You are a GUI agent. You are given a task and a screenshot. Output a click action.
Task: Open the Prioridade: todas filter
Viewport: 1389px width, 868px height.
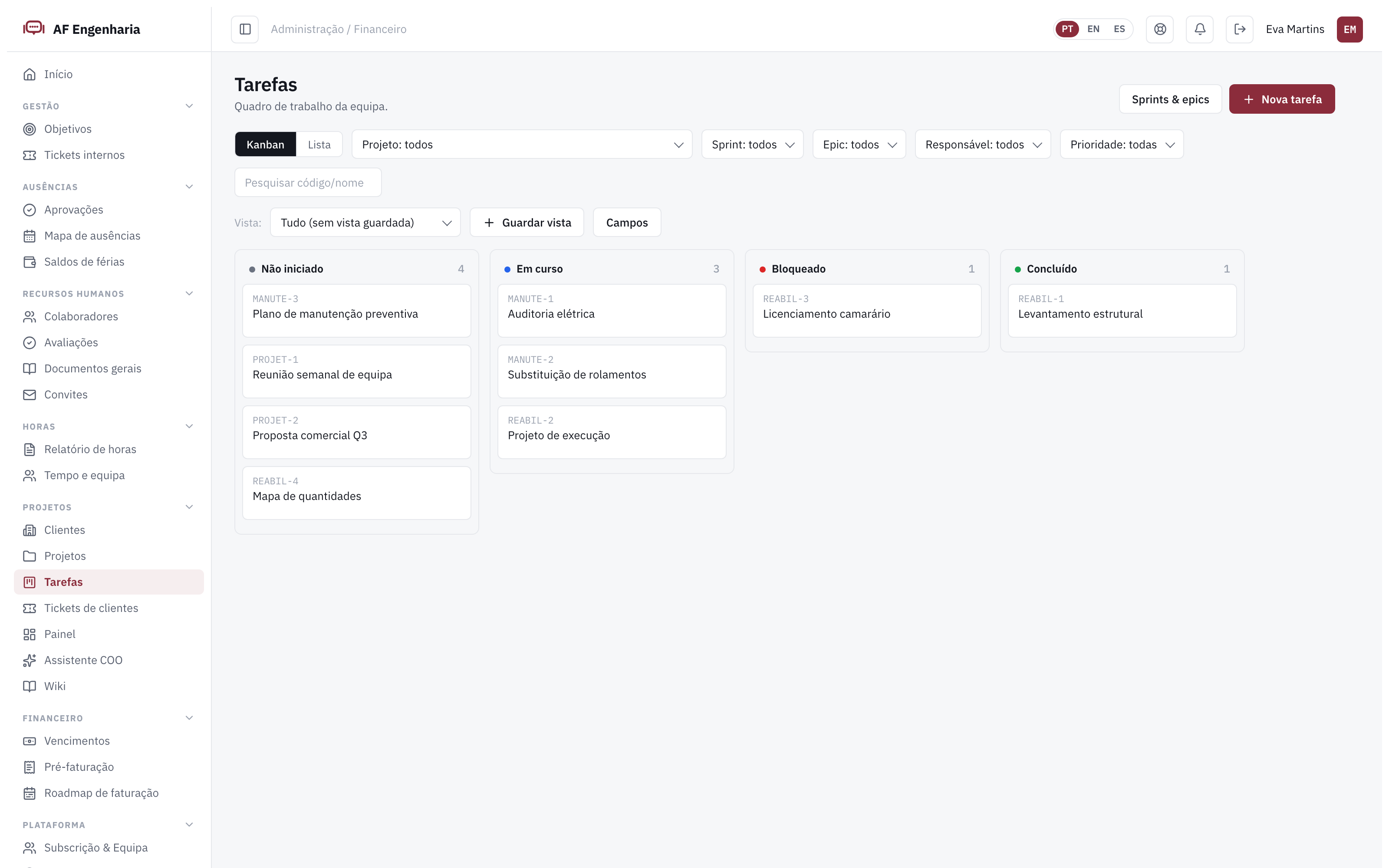(x=1122, y=145)
